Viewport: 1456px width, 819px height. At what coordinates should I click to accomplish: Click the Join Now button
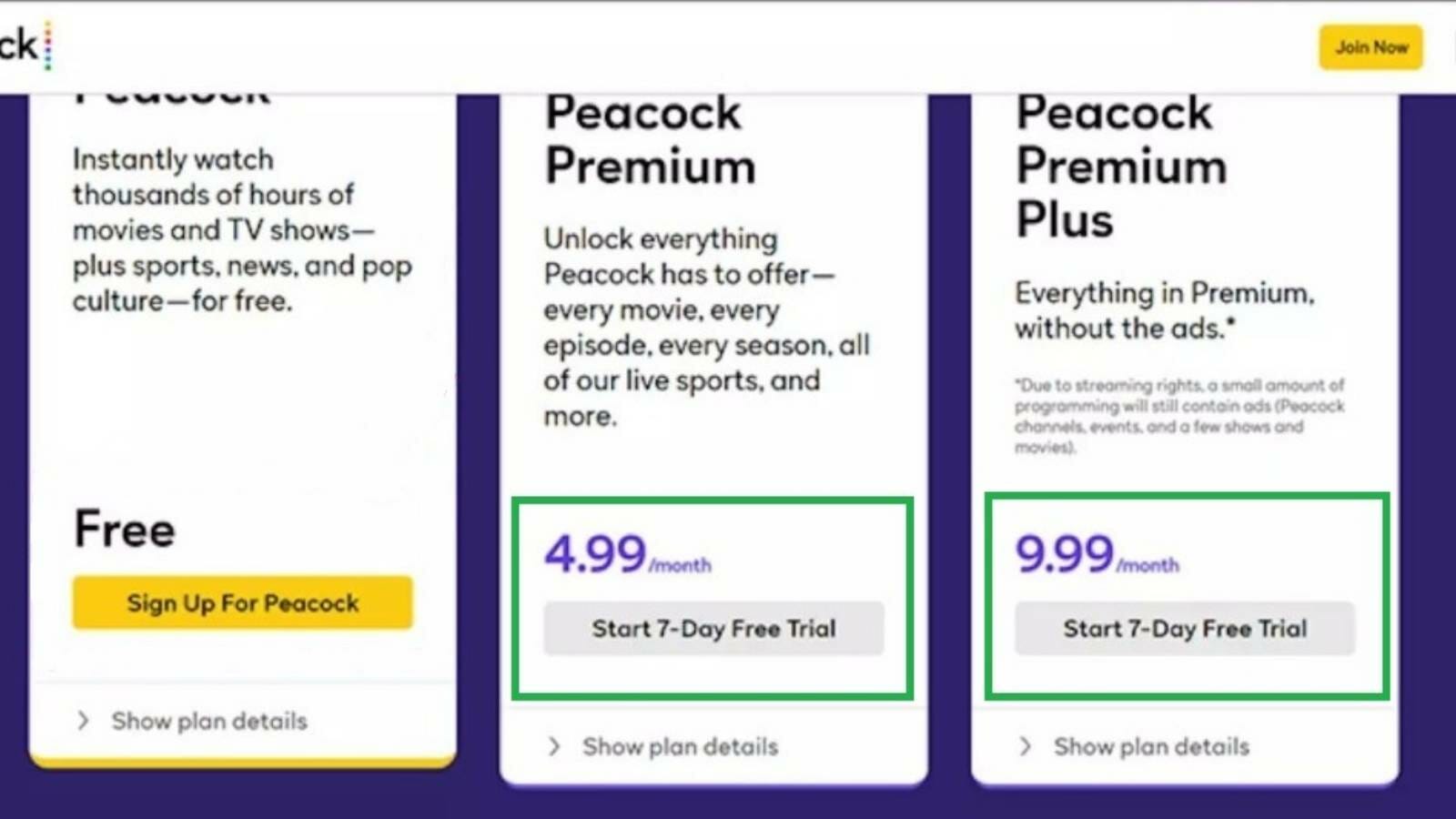[1370, 47]
